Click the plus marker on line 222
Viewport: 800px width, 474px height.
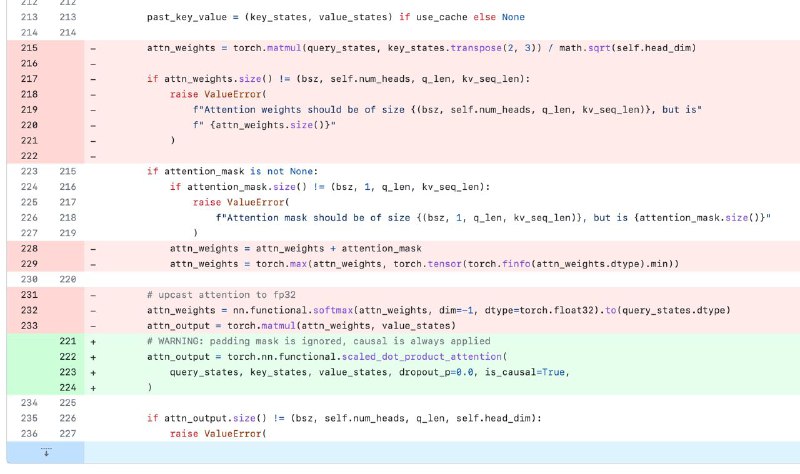click(93, 357)
